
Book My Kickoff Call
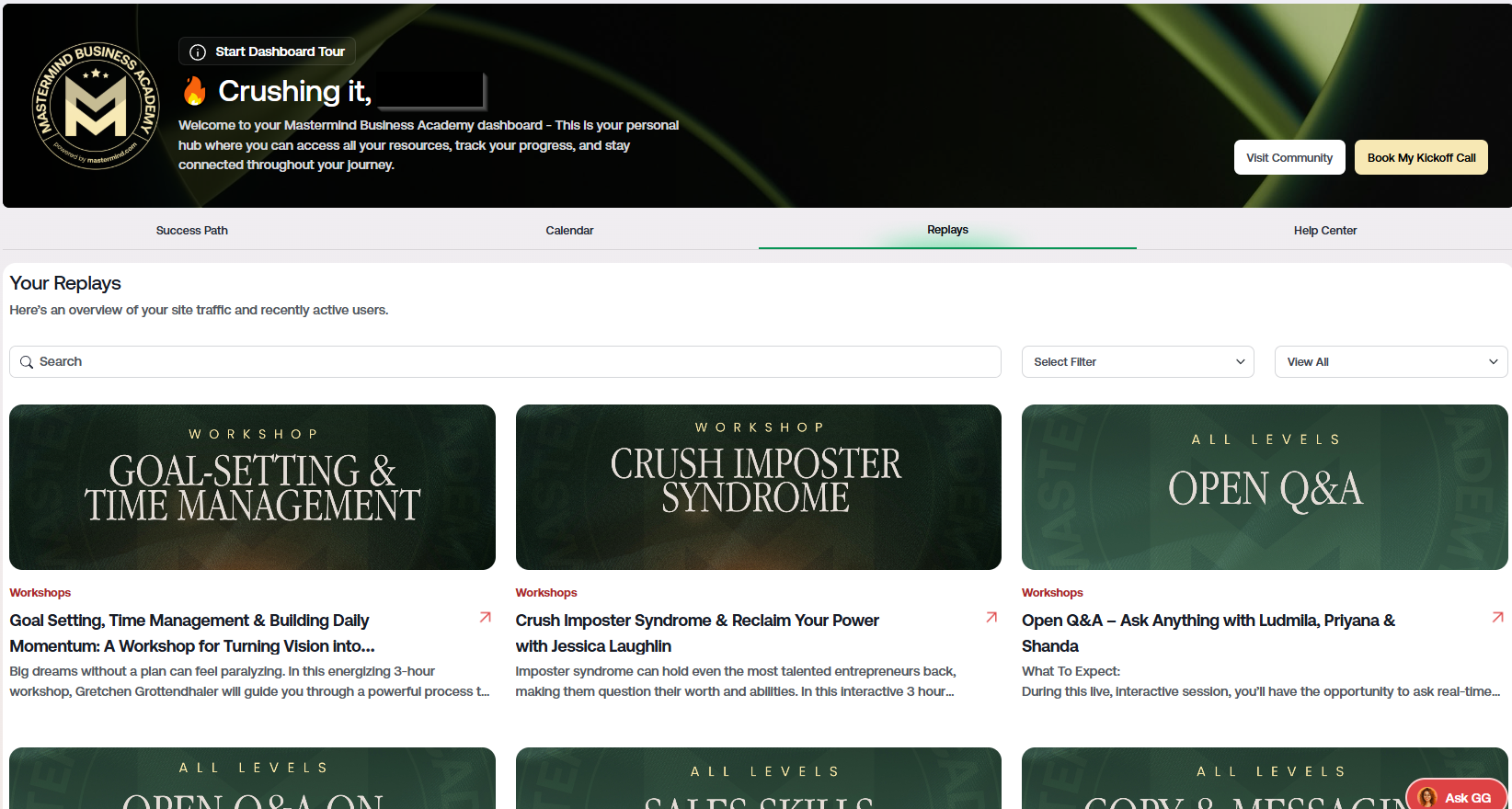[1421, 157]
